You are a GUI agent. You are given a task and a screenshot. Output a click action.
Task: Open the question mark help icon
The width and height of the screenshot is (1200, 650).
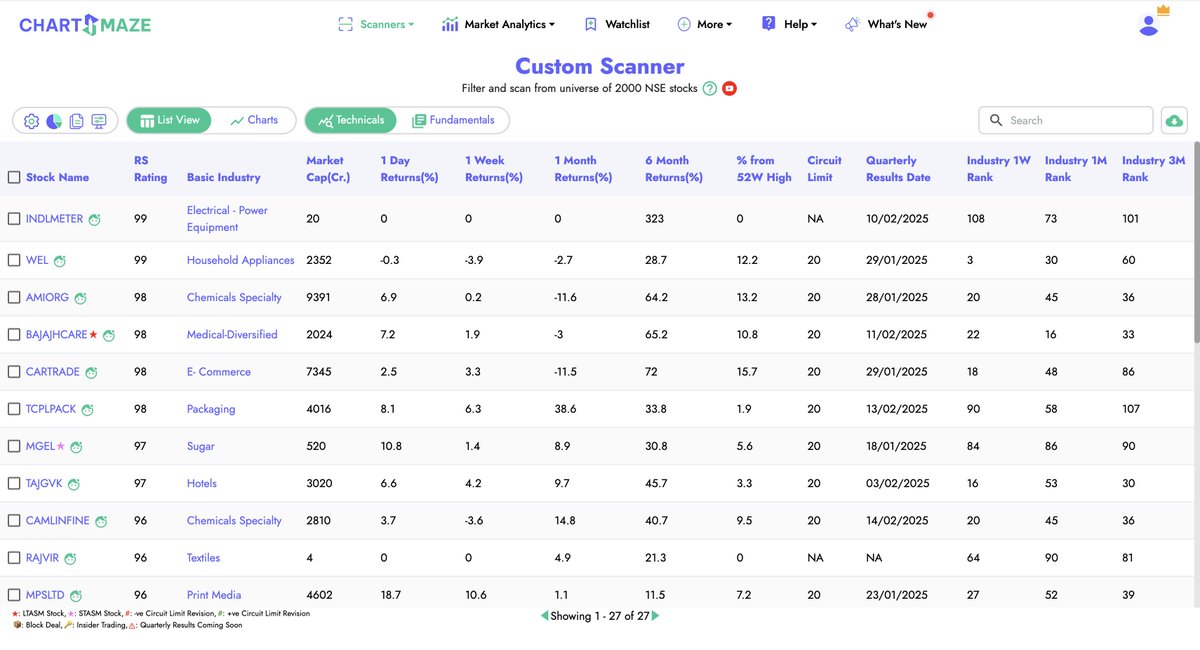(710, 89)
